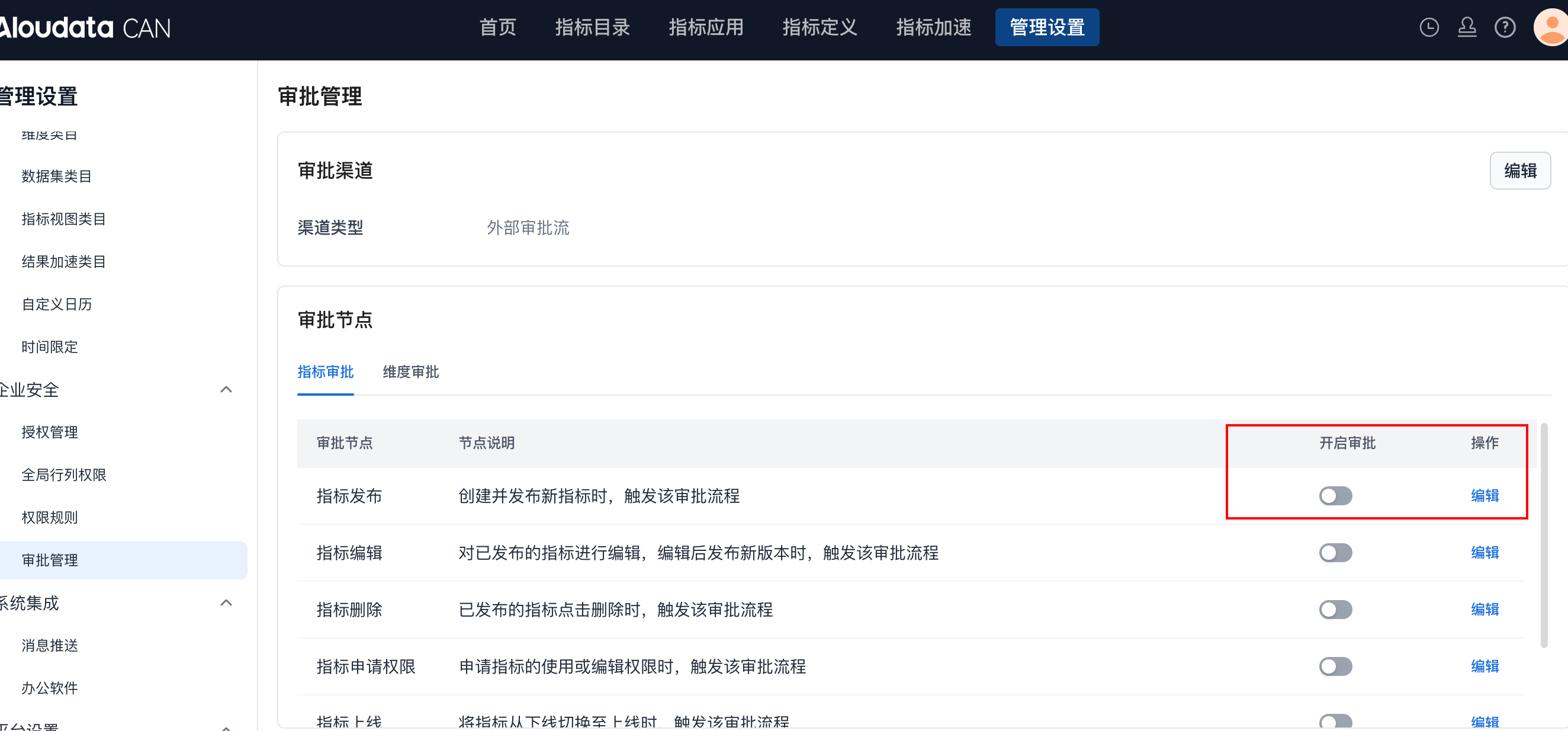Click 编辑 link for 指标发布 row
1568x731 pixels.
[x=1484, y=496]
